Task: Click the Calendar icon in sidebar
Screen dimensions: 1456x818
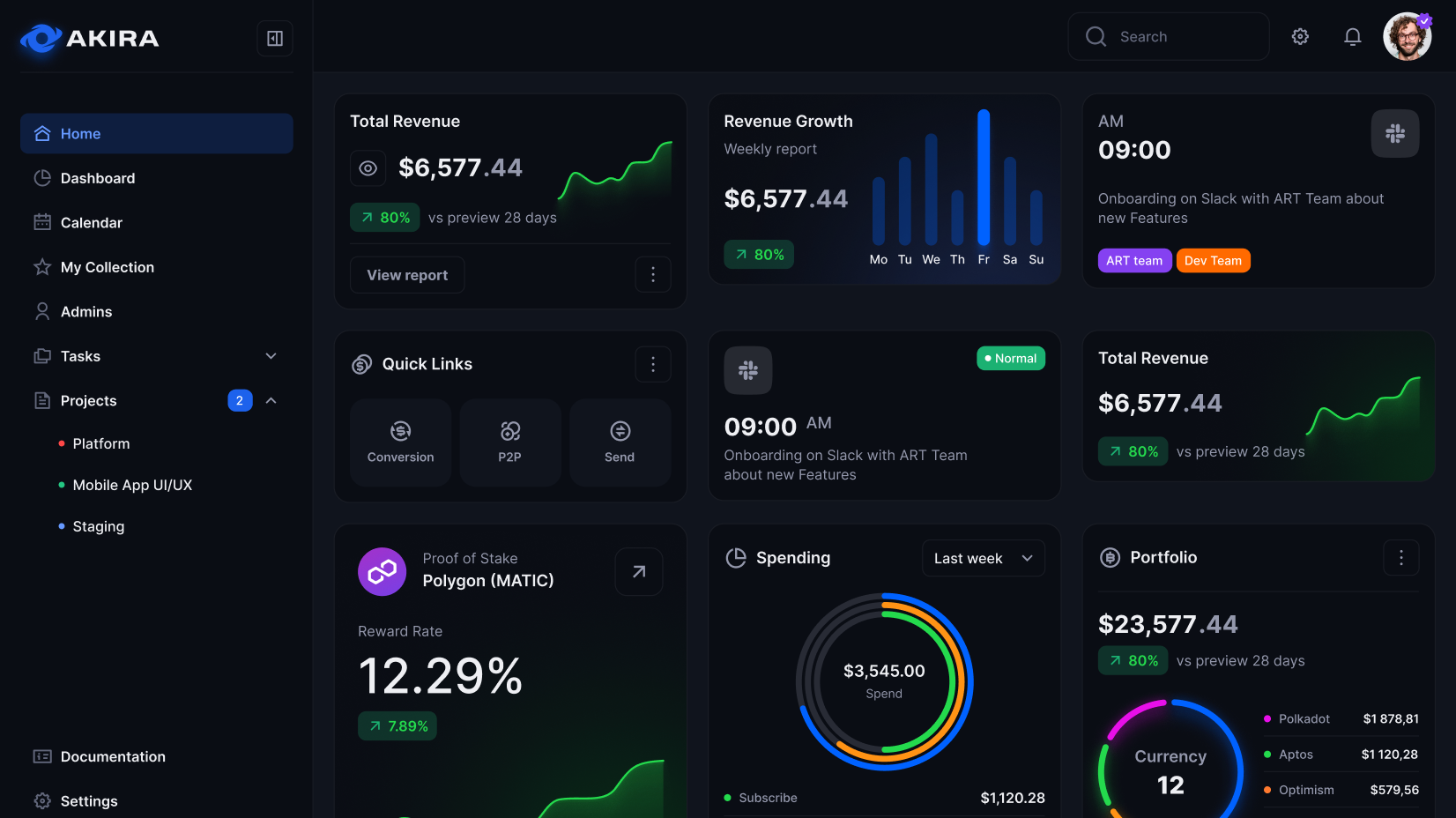Action: point(42,222)
